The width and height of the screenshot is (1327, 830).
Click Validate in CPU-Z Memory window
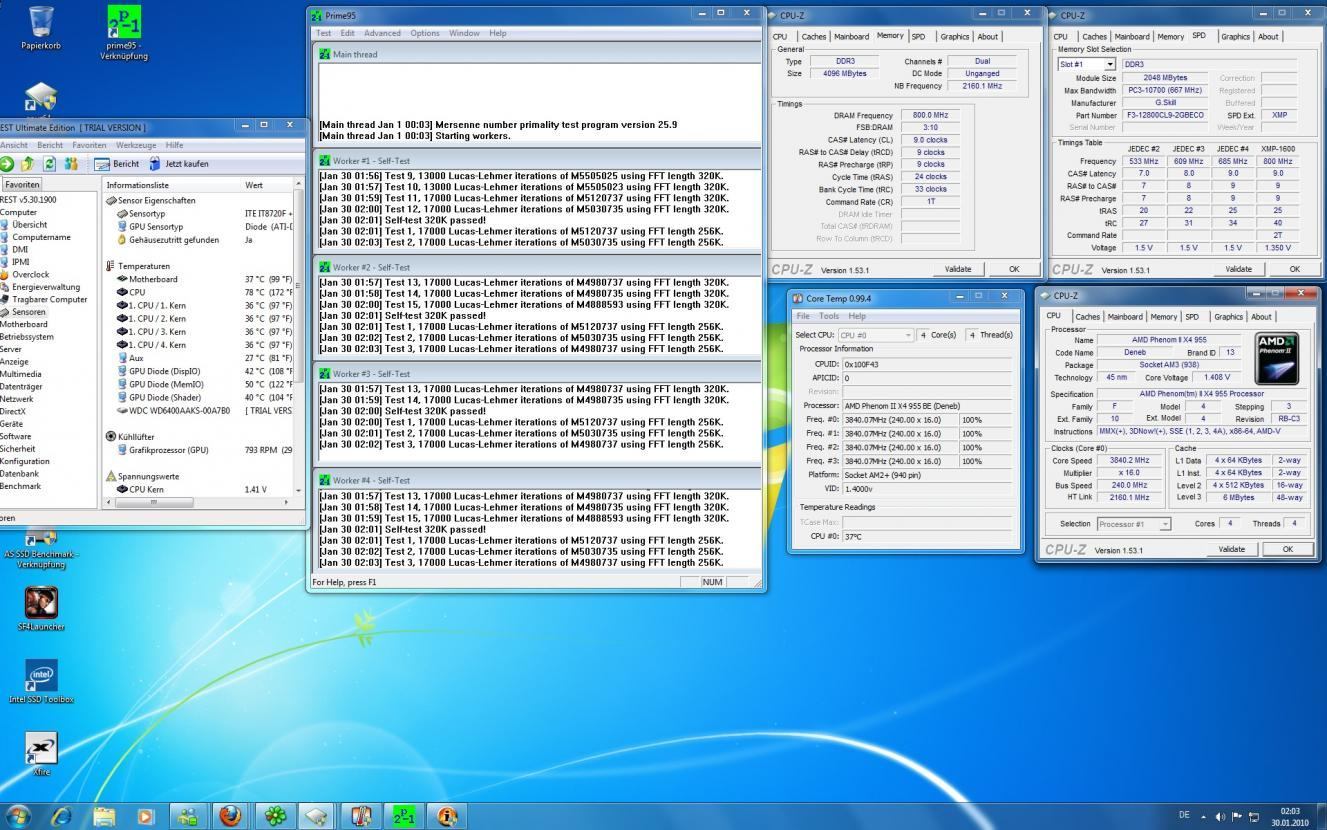pyautogui.click(x=958, y=269)
